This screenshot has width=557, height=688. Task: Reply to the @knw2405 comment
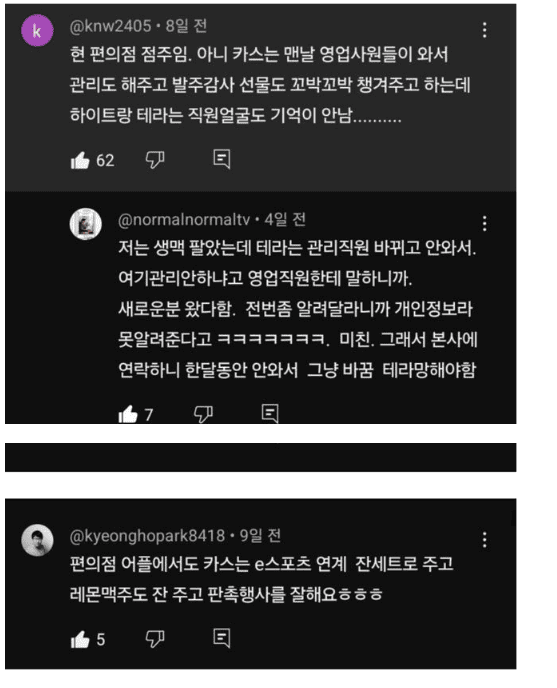[x=222, y=159]
